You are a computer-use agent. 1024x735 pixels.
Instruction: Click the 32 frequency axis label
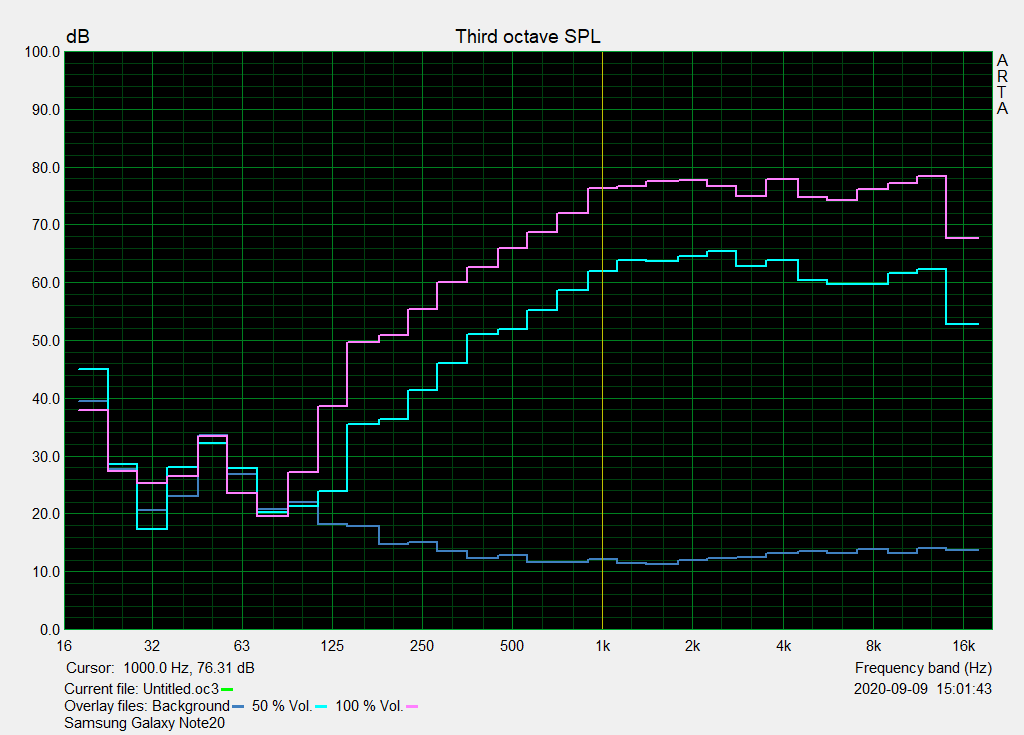click(152, 646)
